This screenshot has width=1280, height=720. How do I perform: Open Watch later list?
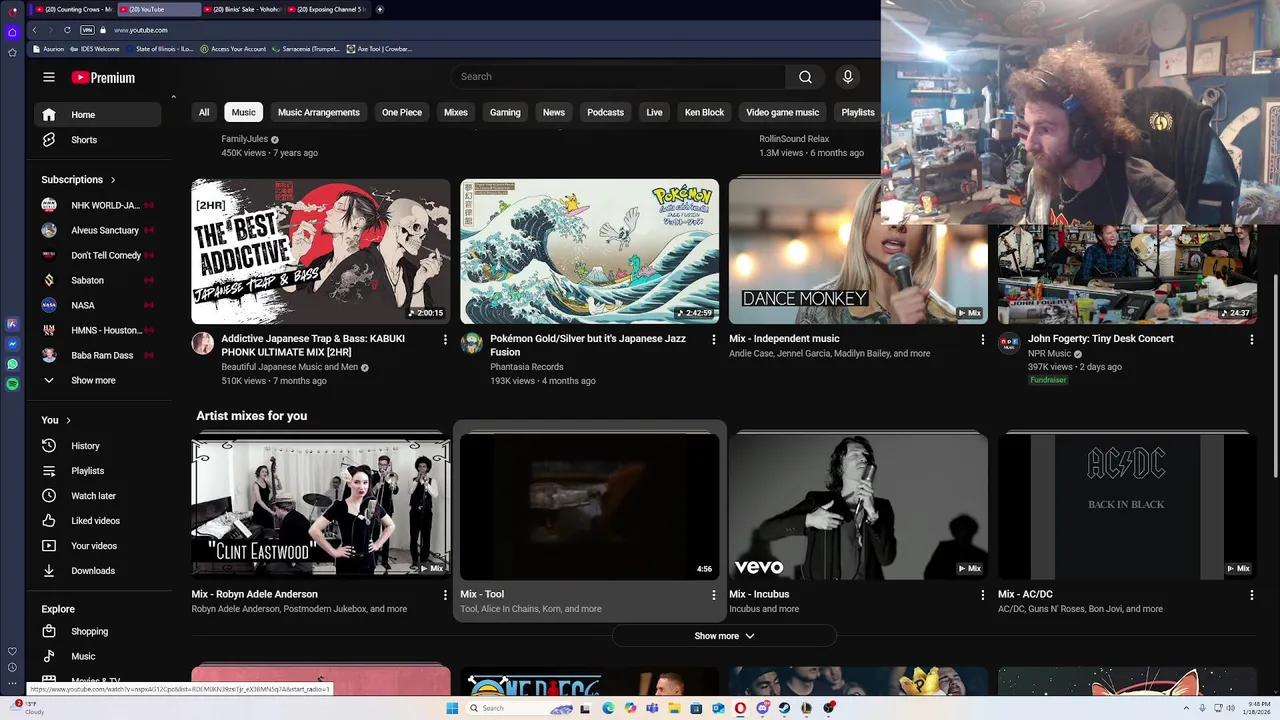[97, 496]
